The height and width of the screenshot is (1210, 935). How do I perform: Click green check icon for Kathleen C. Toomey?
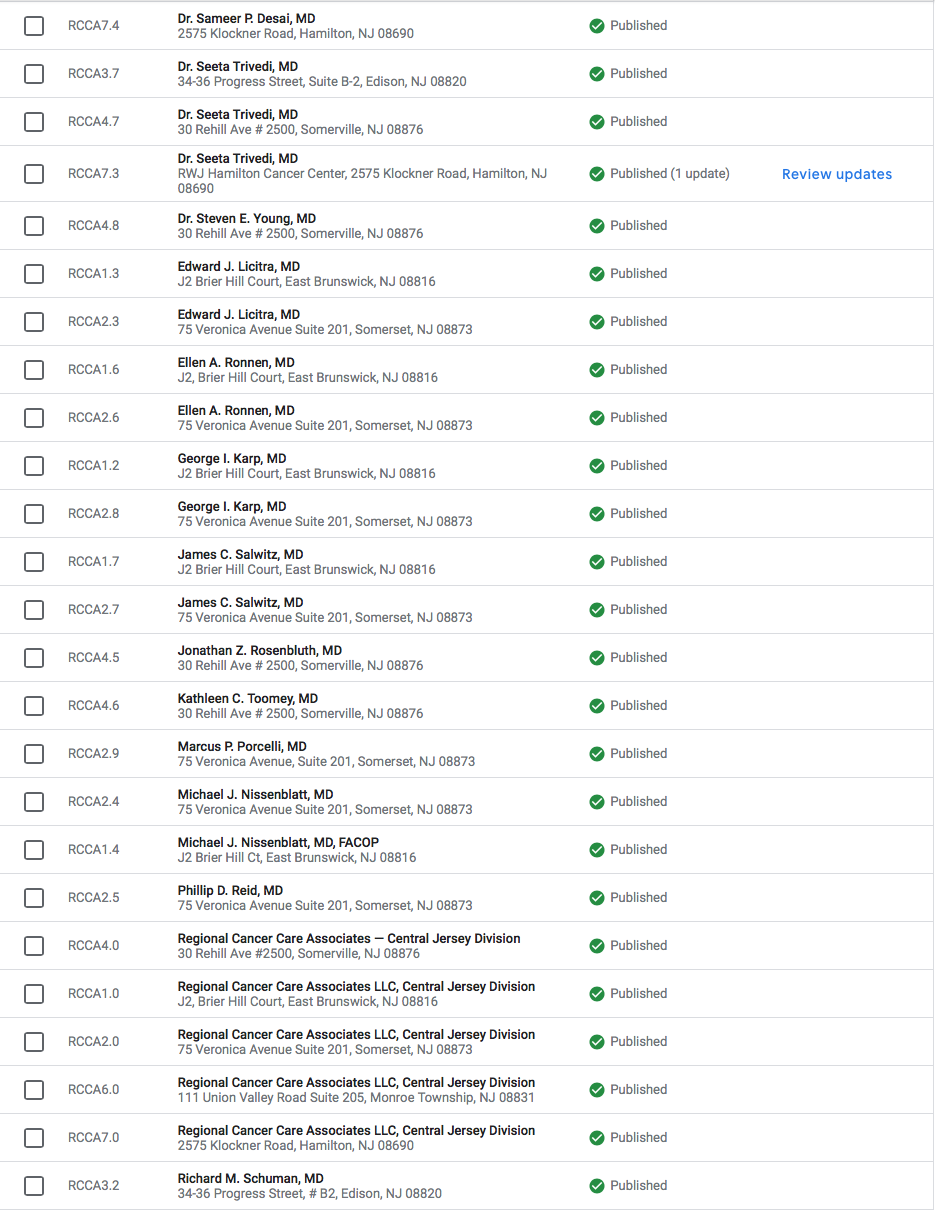click(x=597, y=706)
